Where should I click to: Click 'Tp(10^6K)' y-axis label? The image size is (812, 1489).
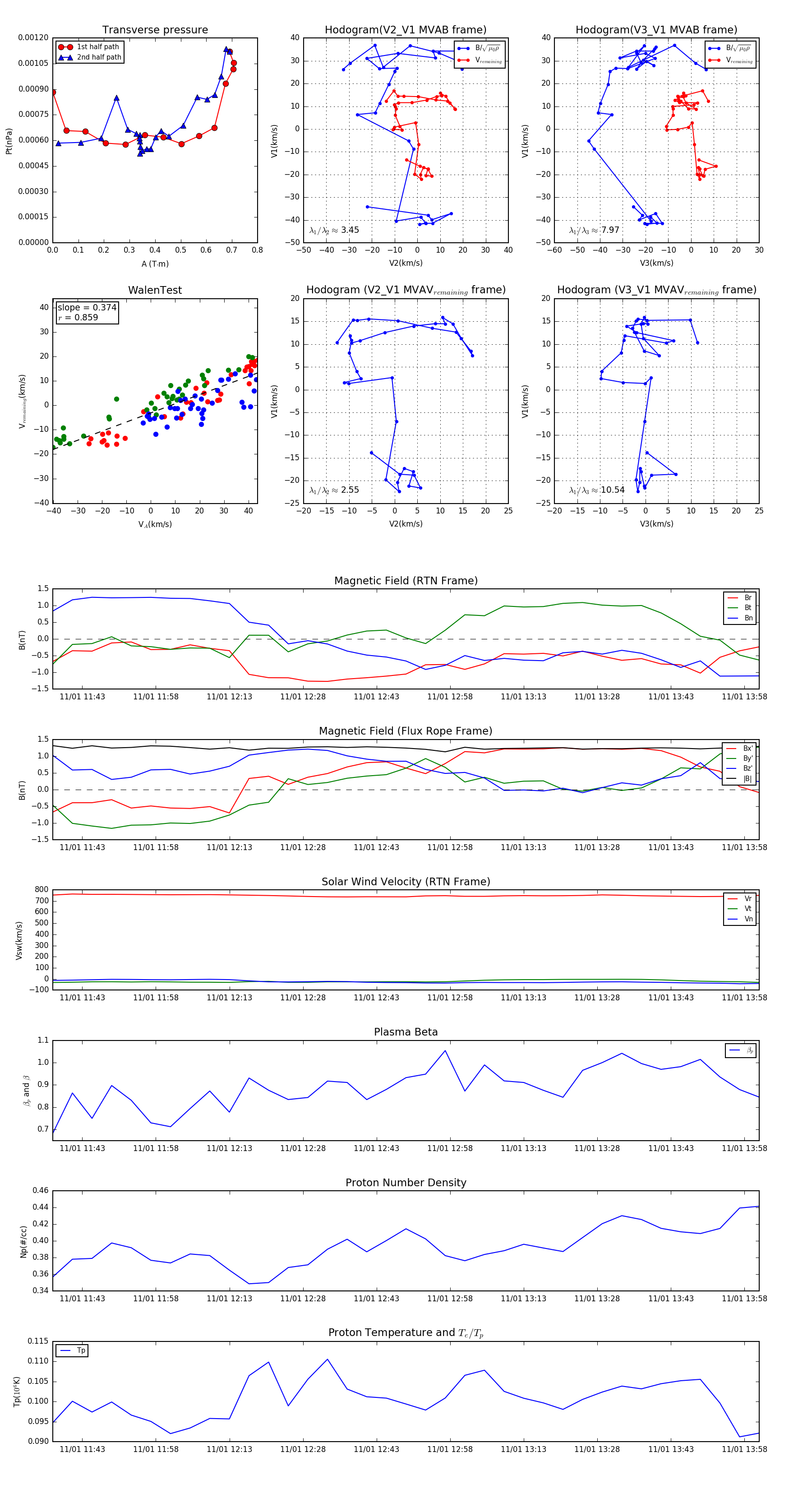tap(17, 1392)
